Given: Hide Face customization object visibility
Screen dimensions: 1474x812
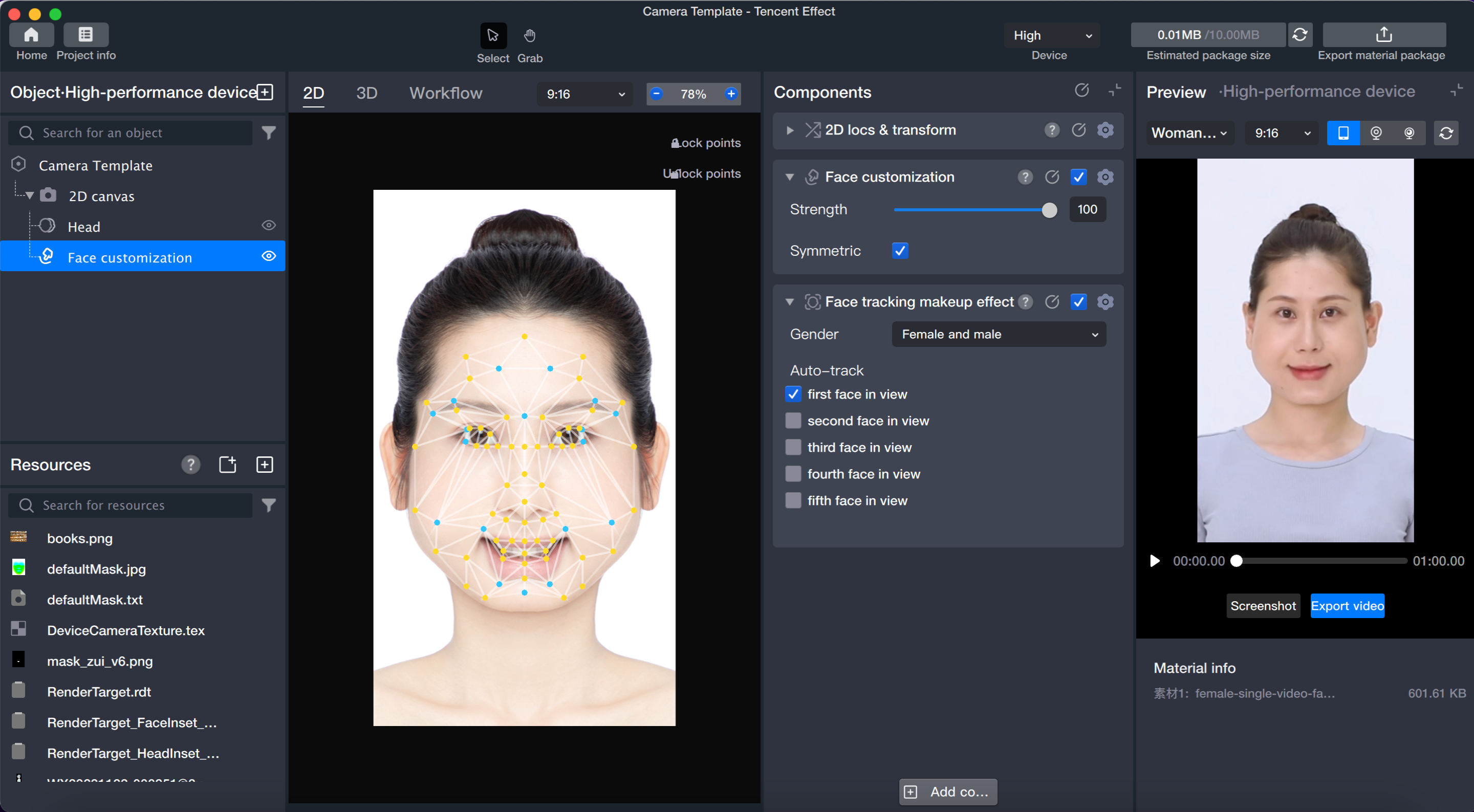Looking at the screenshot, I should (268, 256).
